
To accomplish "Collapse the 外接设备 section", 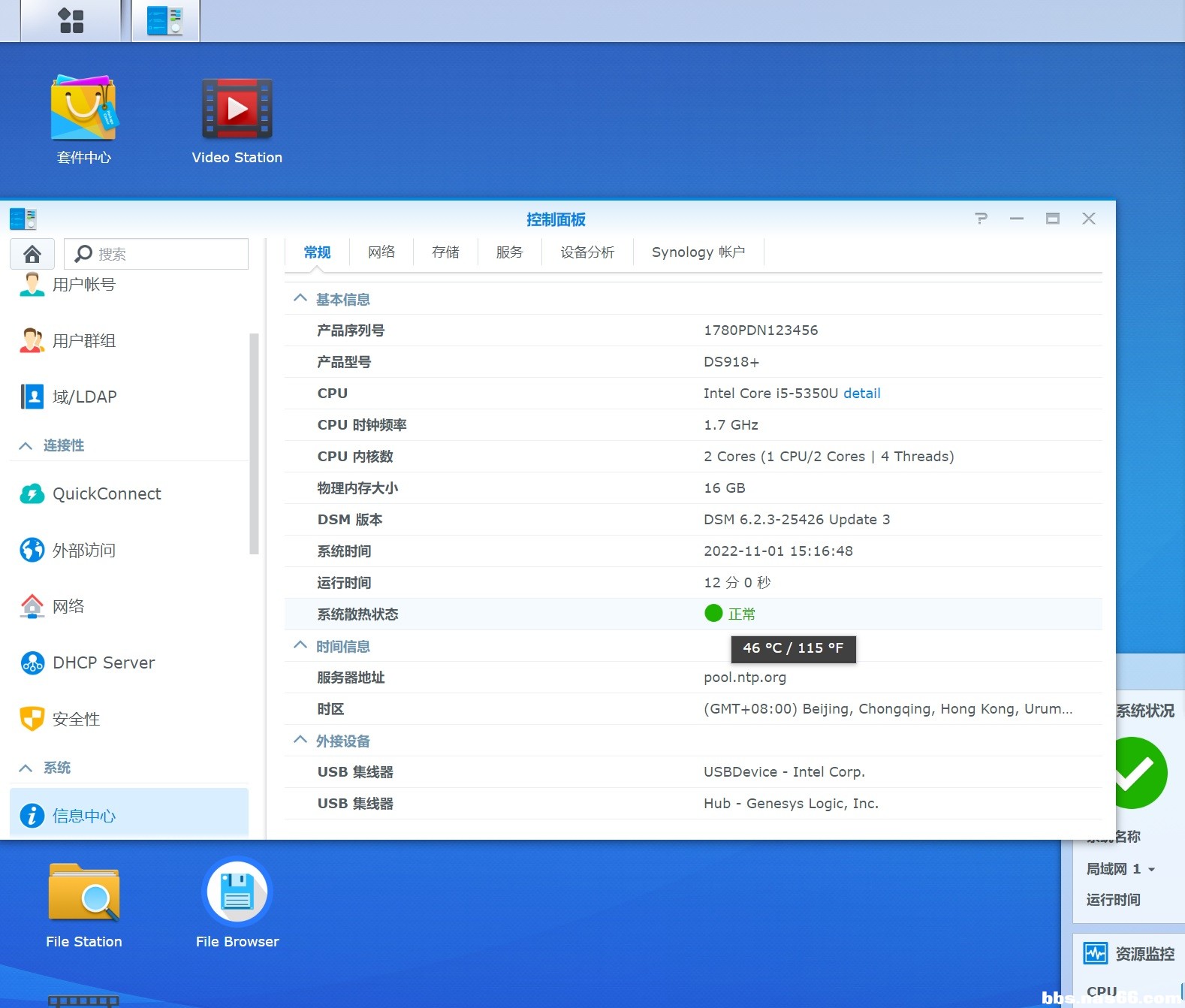I will coord(300,740).
